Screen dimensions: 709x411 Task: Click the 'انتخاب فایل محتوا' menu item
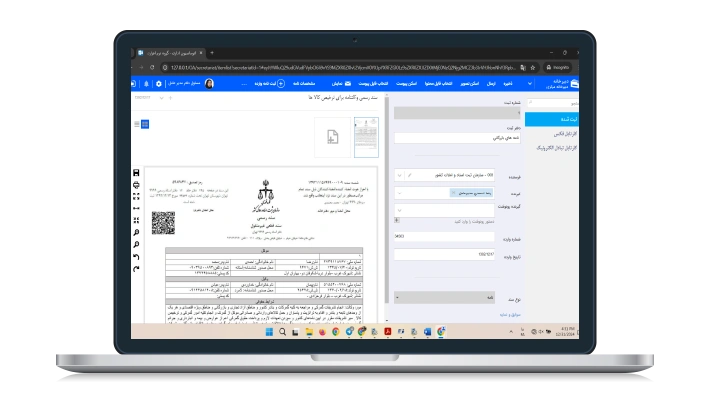tap(439, 84)
